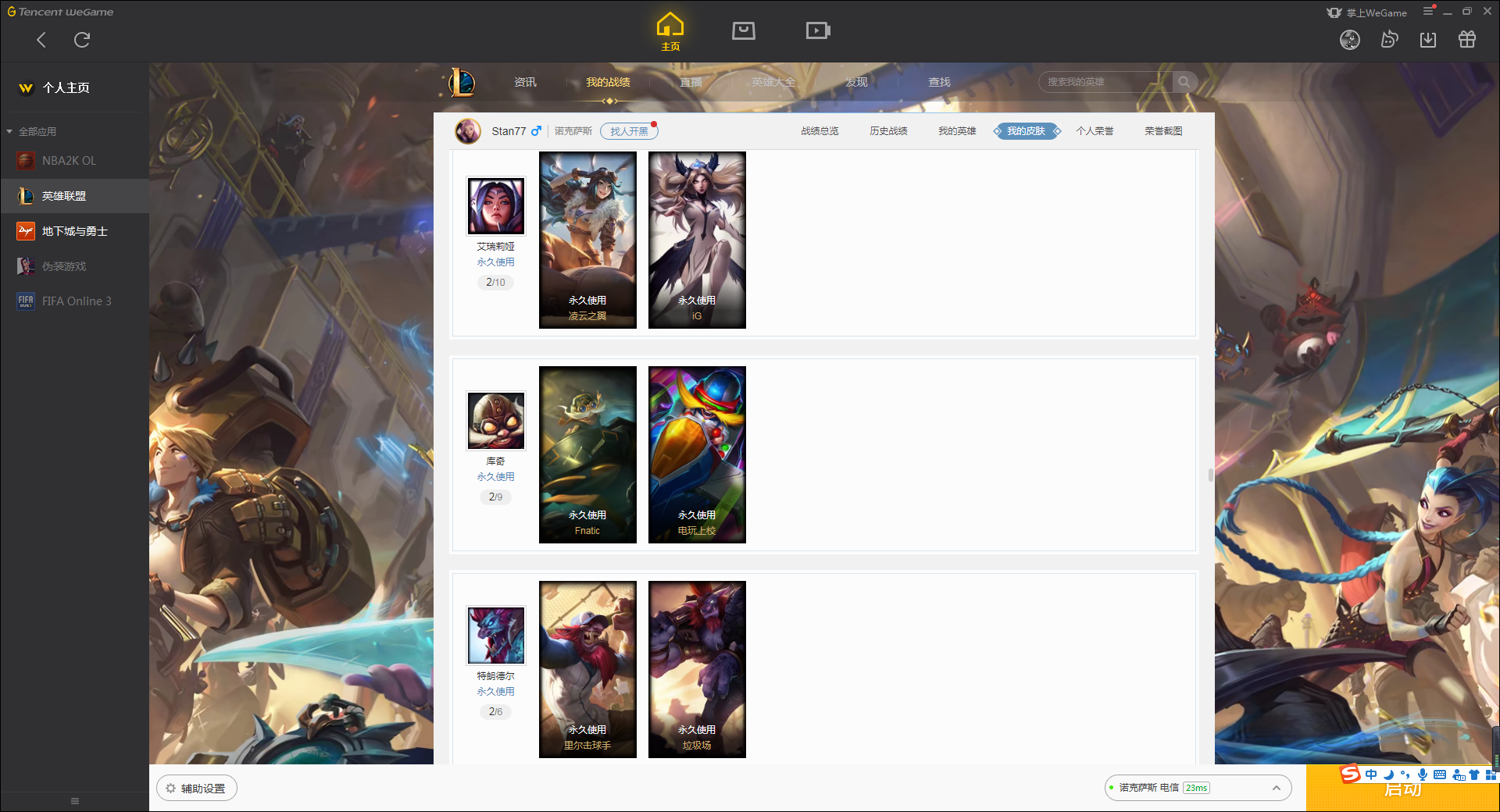Screen dimensions: 1500x812
Task: Click the 2/10 skin count badge
Action: click(495, 283)
